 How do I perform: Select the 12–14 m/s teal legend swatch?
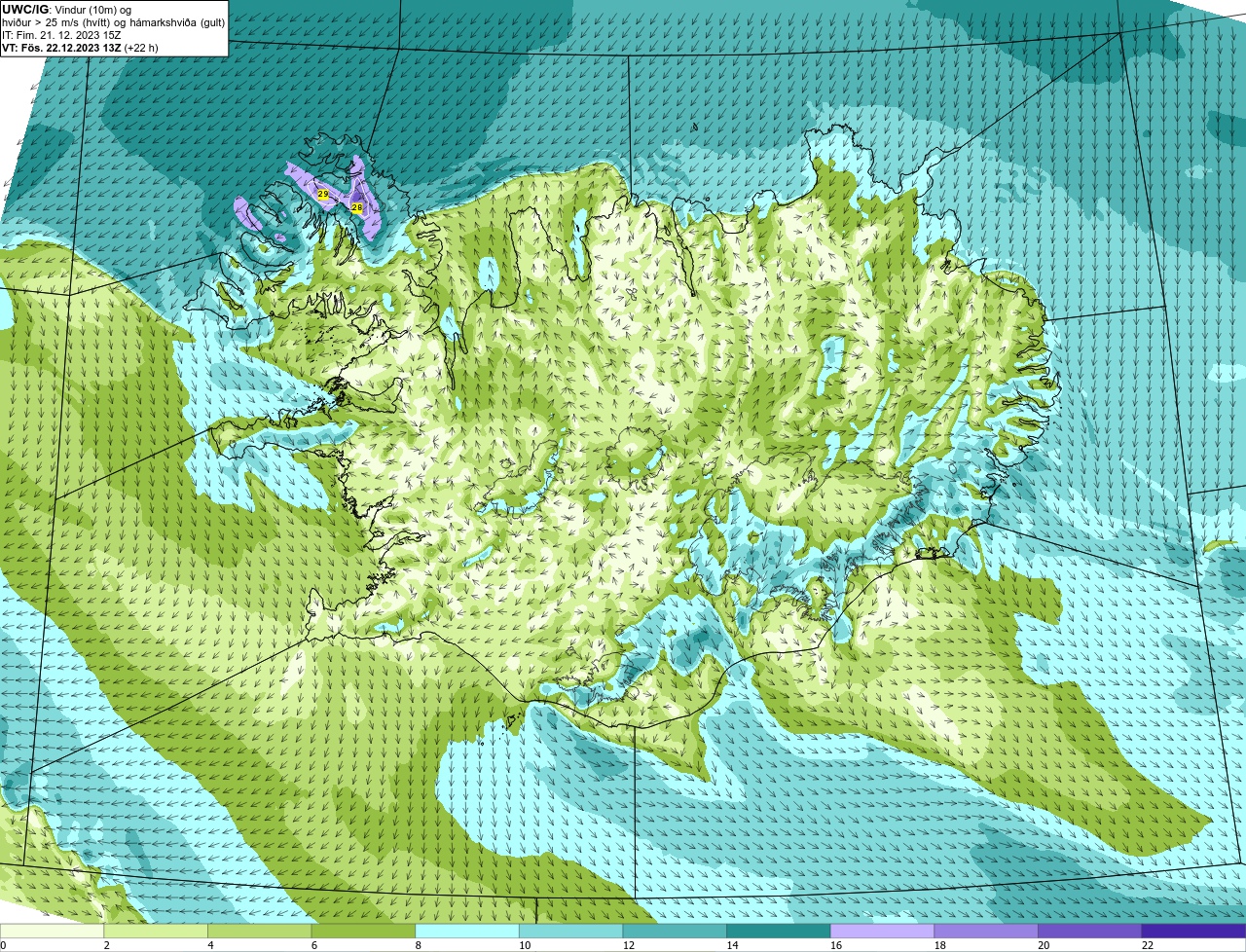[x=675, y=931]
